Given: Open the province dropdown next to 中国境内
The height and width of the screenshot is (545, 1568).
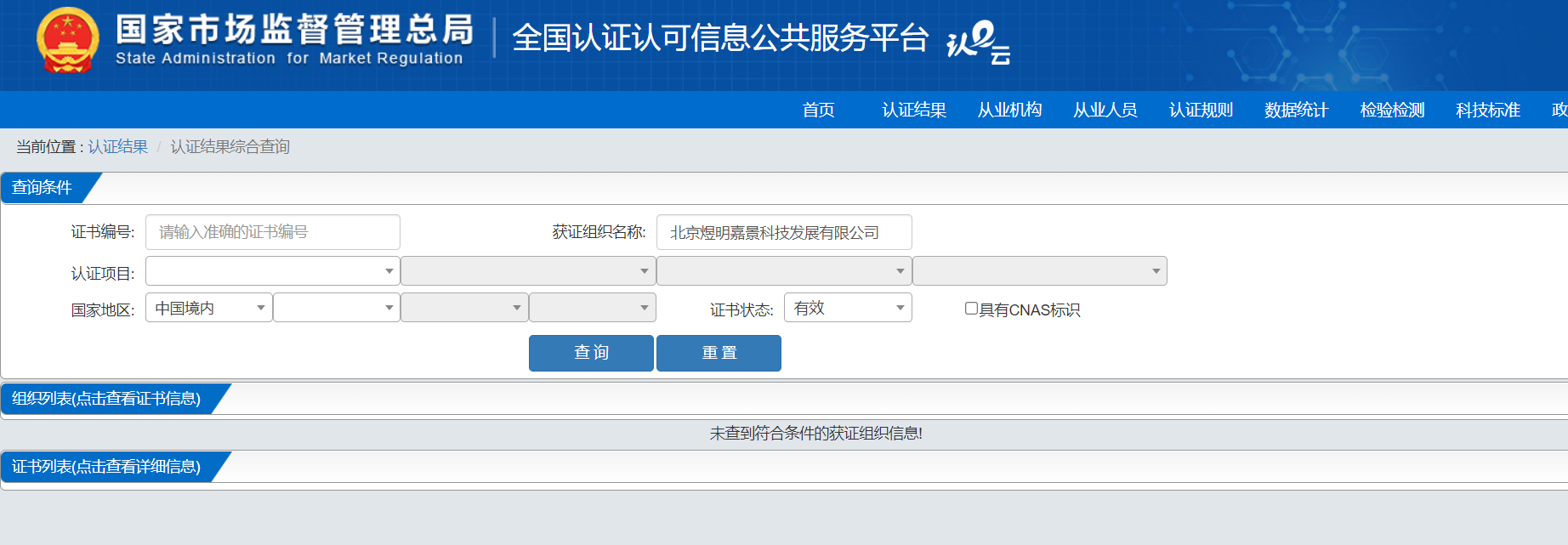Looking at the screenshot, I should tap(337, 308).
